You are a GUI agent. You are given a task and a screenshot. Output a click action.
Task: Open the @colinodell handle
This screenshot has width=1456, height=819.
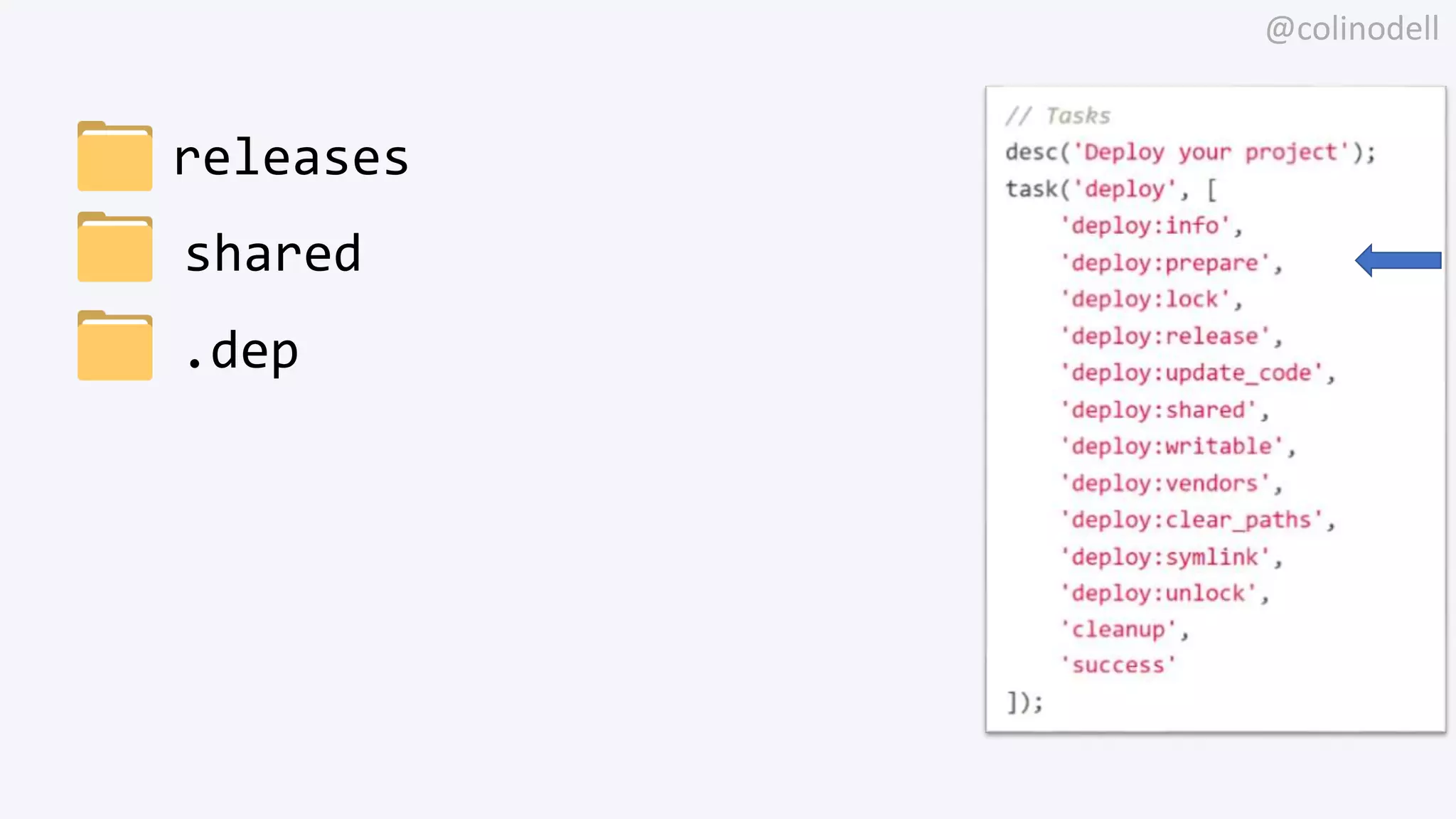(1351, 29)
